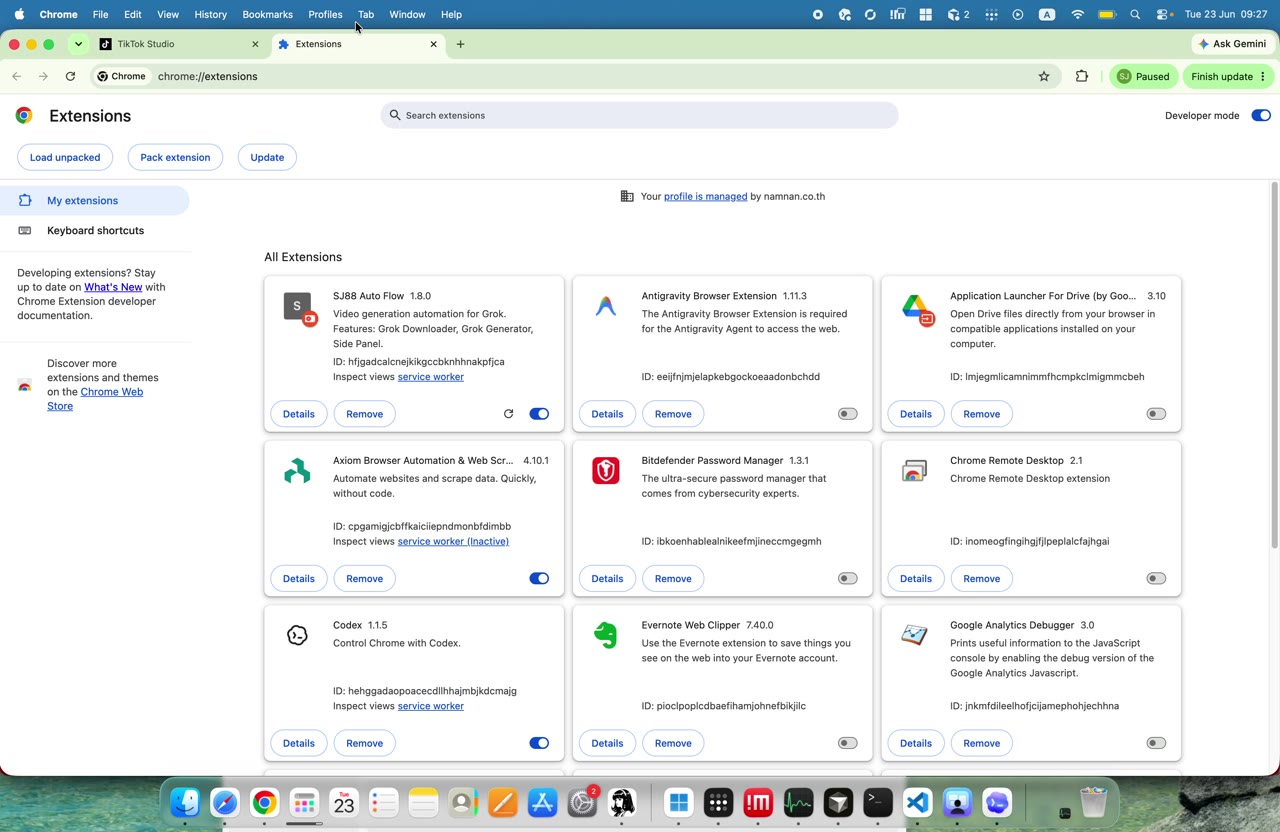Click the Ask Gemini button

[x=1232, y=44]
